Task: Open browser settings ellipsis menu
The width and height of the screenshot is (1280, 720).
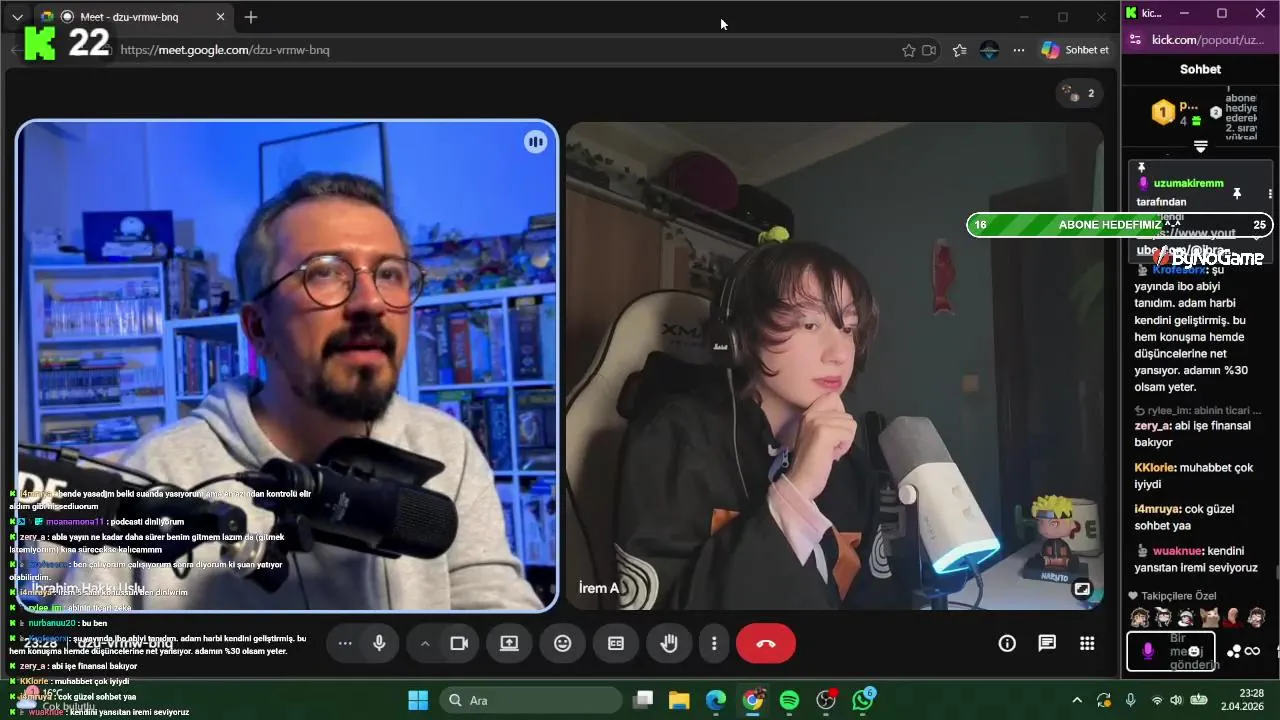Action: [1019, 50]
